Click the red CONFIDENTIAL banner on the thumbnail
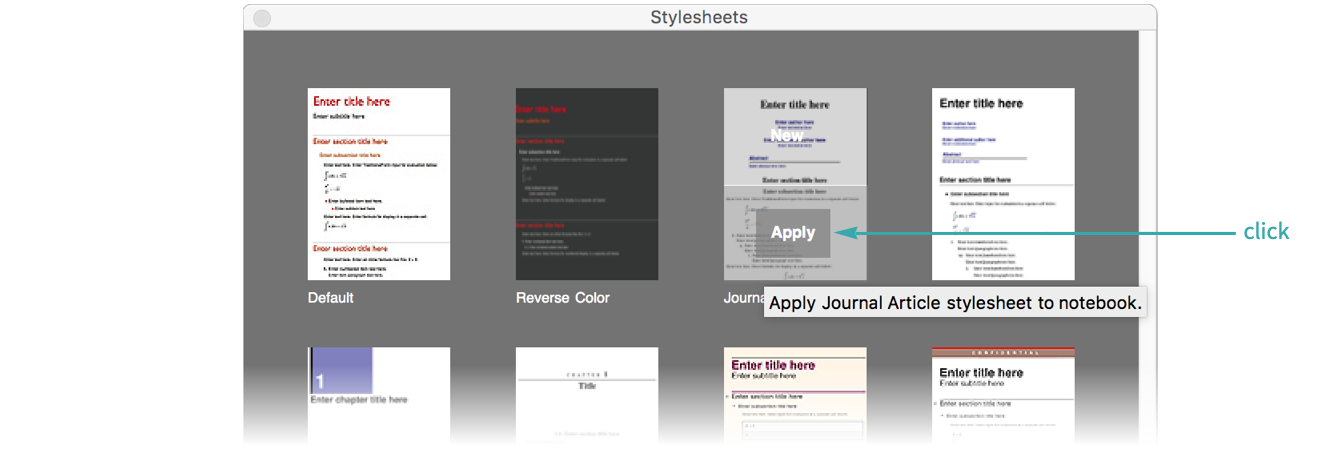This screenshot has width=1340, height=472. click(1003, 353)
